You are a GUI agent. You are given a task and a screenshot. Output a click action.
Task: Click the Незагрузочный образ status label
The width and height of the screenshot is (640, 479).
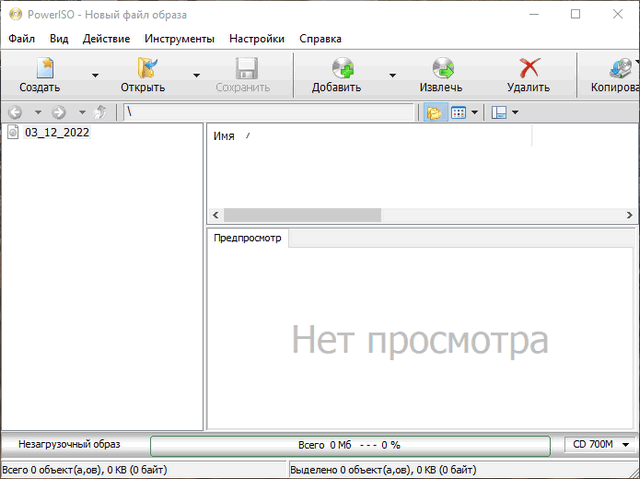(x=69, y=444)
